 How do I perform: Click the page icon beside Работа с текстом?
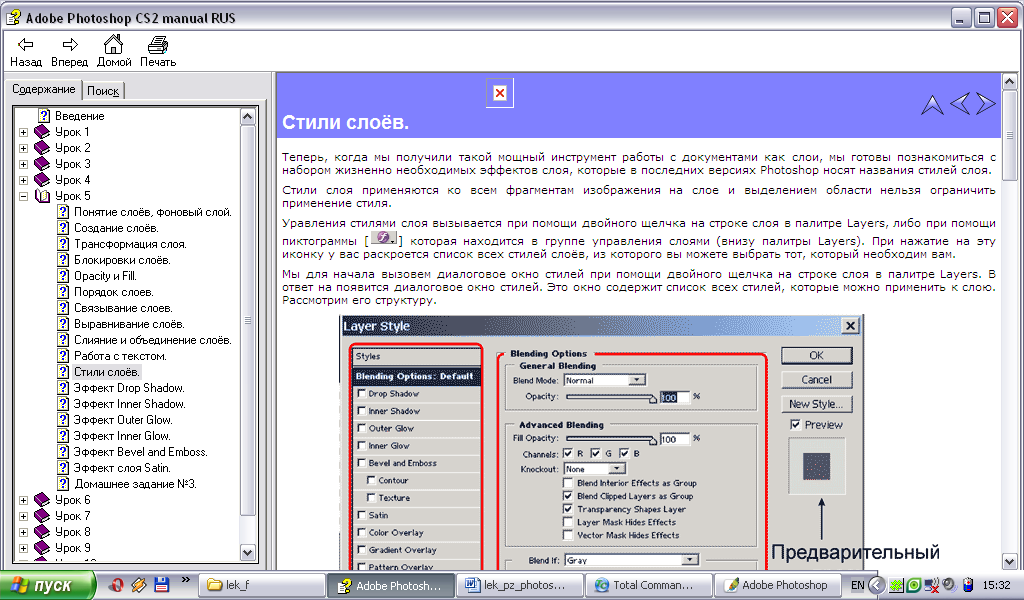tap(63, 356)
